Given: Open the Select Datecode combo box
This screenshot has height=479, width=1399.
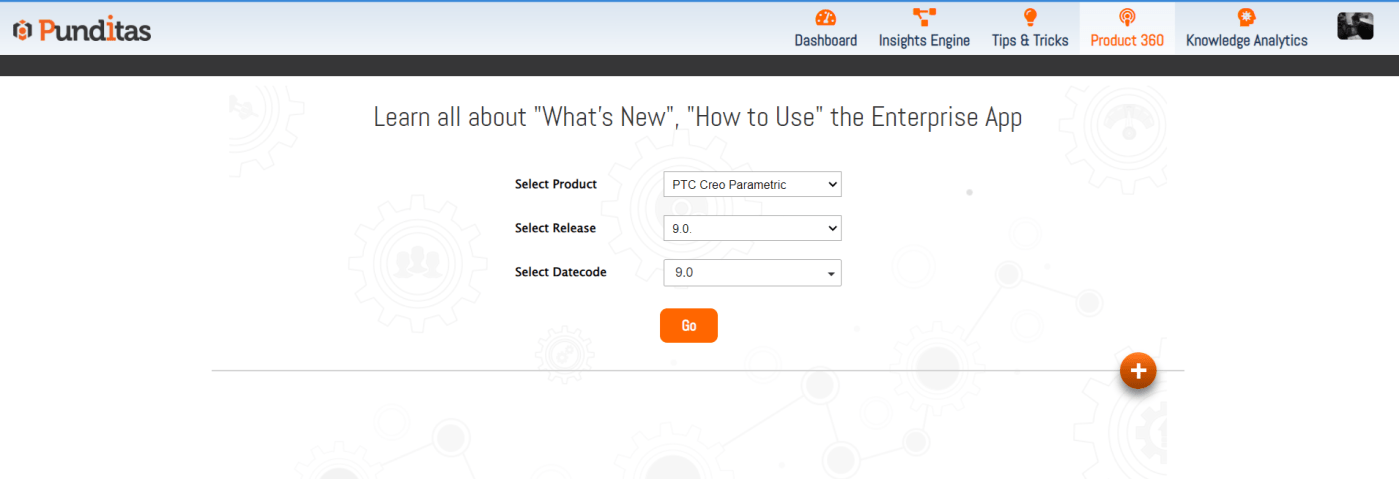Looking at the screenshot, I should [x=752, y=272].
